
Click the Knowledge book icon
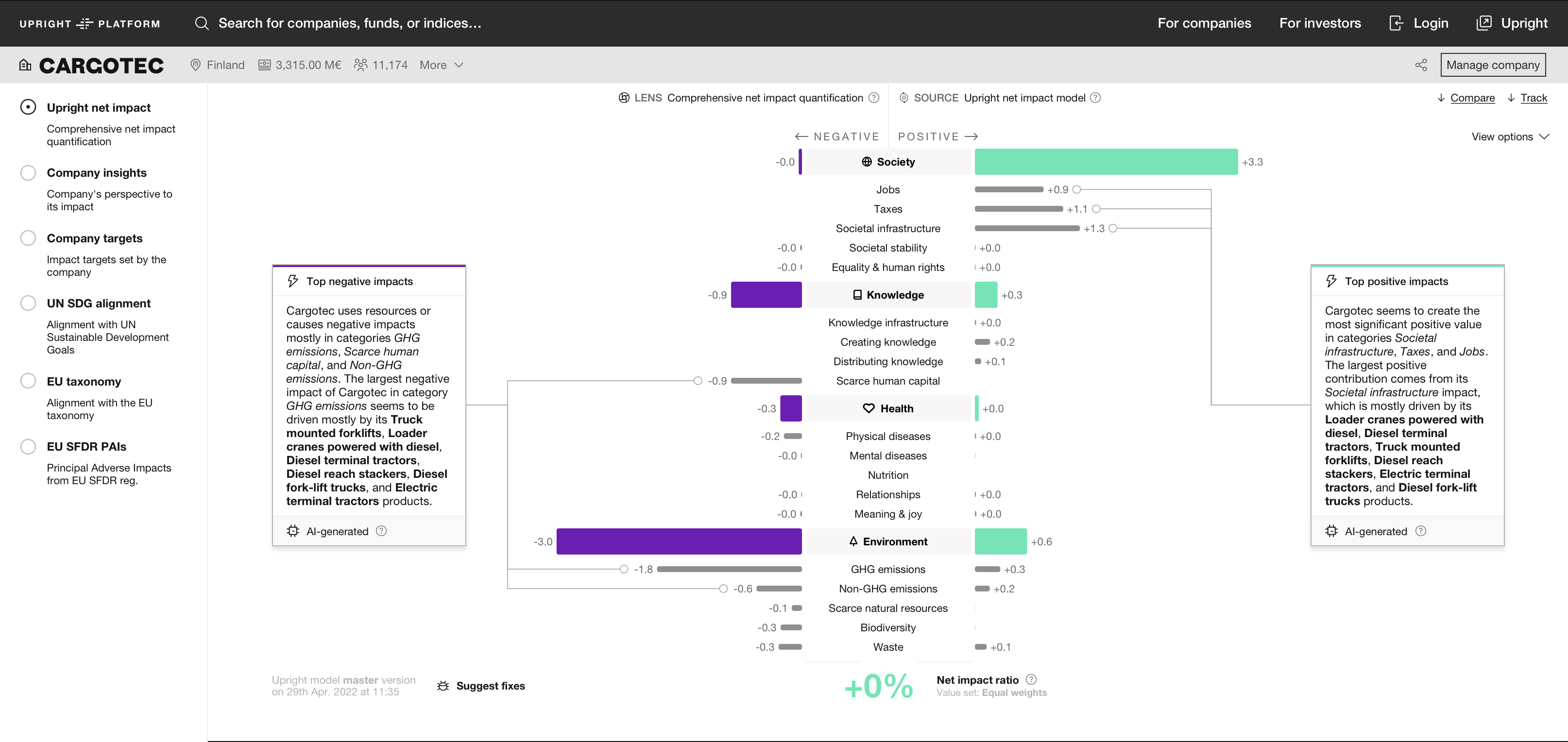click(x=857, y=295)
